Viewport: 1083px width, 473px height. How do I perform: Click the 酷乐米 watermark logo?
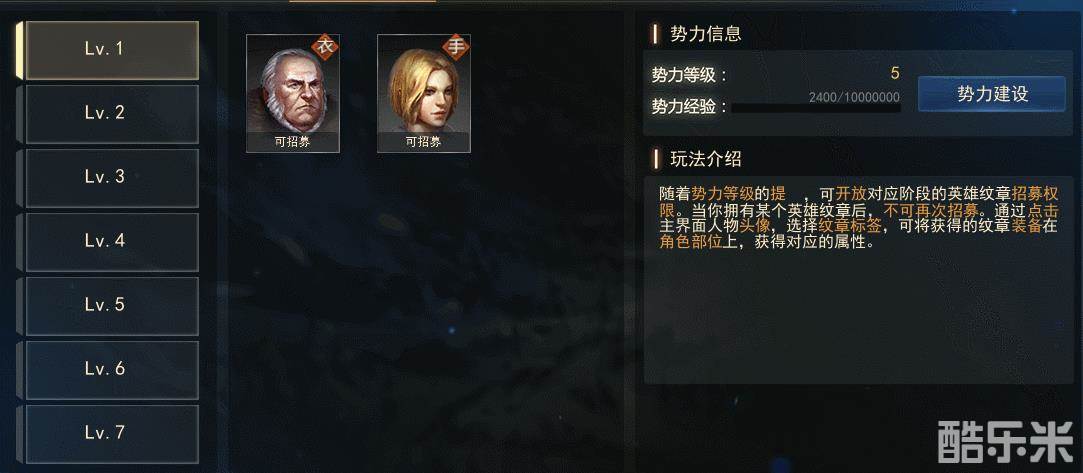coord(1006,442)
